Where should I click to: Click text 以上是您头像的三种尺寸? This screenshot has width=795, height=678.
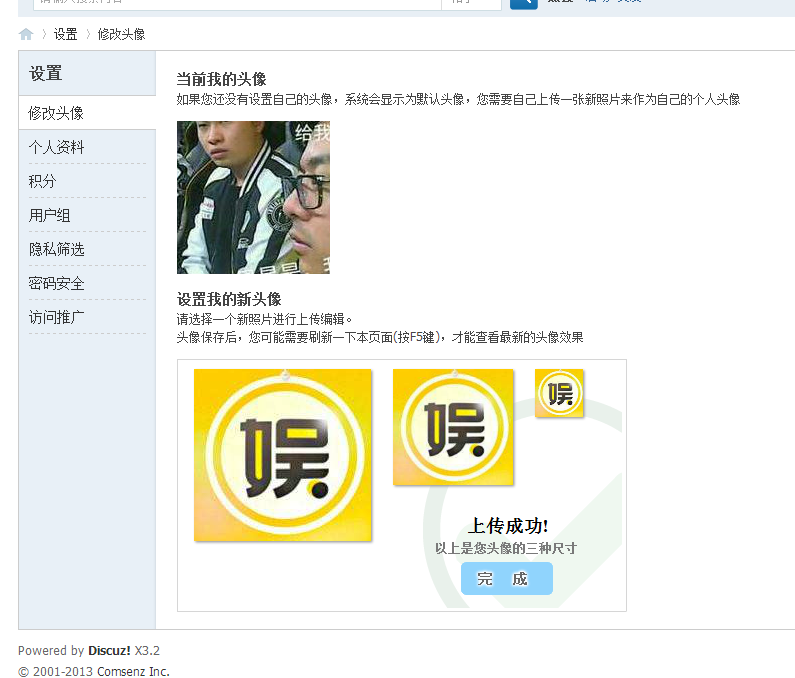tap(505, 548)
